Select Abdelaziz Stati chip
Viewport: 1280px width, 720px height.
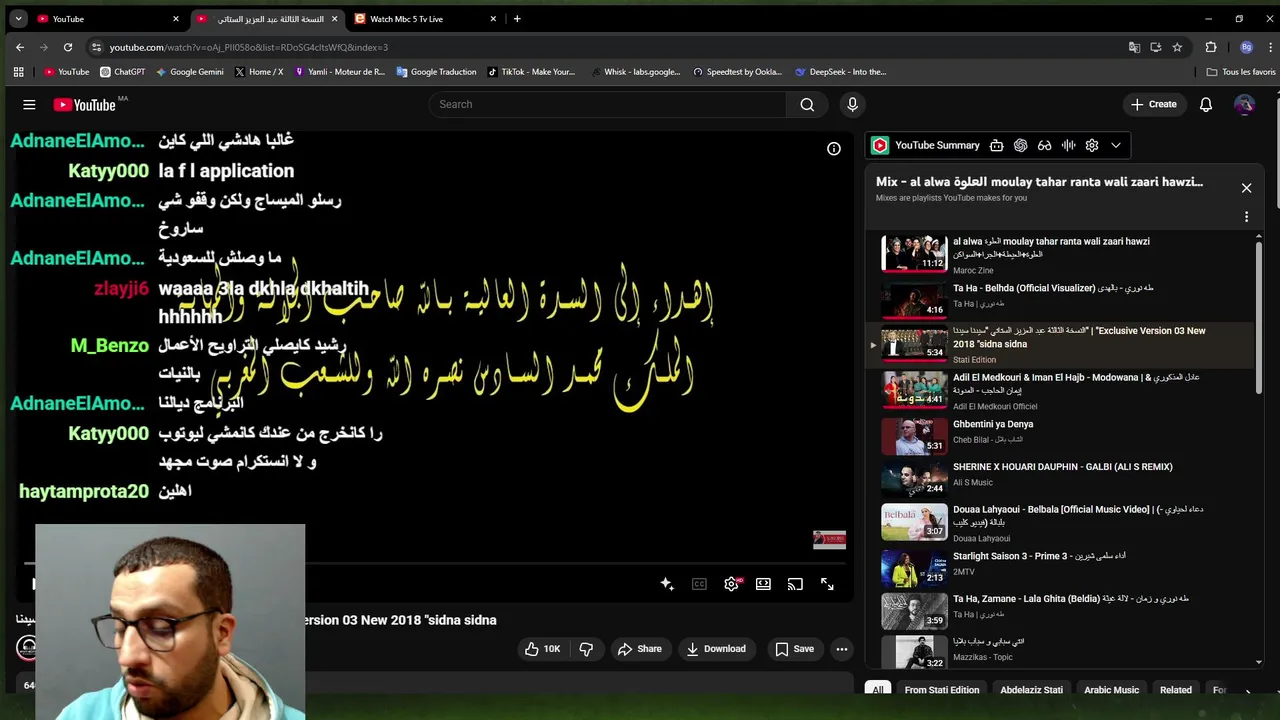[1031, 690]
